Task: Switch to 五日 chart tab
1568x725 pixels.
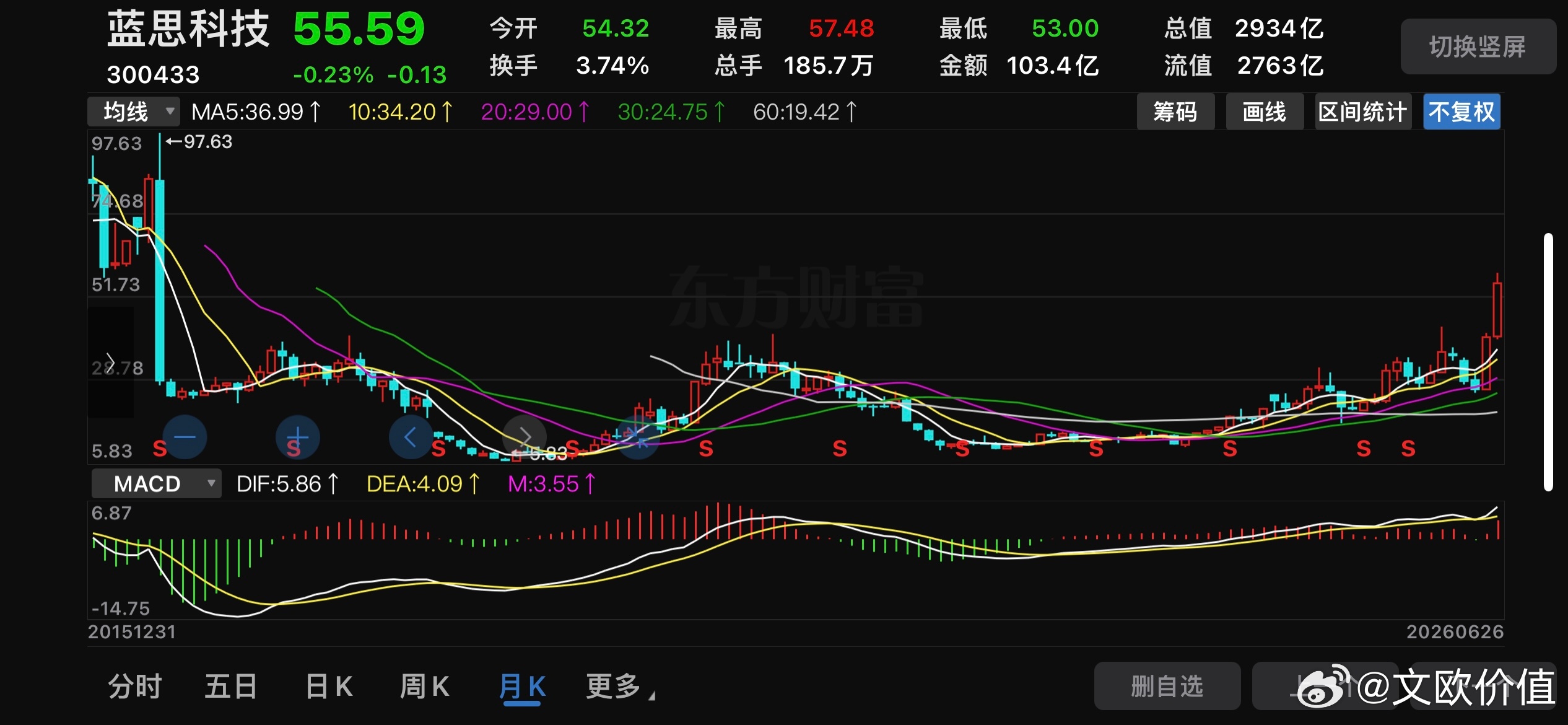Action: (231, 687)
